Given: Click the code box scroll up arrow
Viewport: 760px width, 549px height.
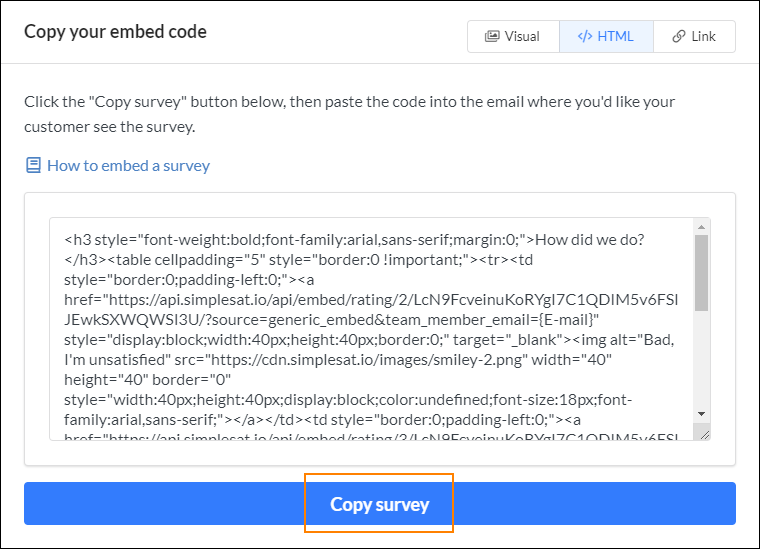Looking at the screenshot, I should [701, 226].
